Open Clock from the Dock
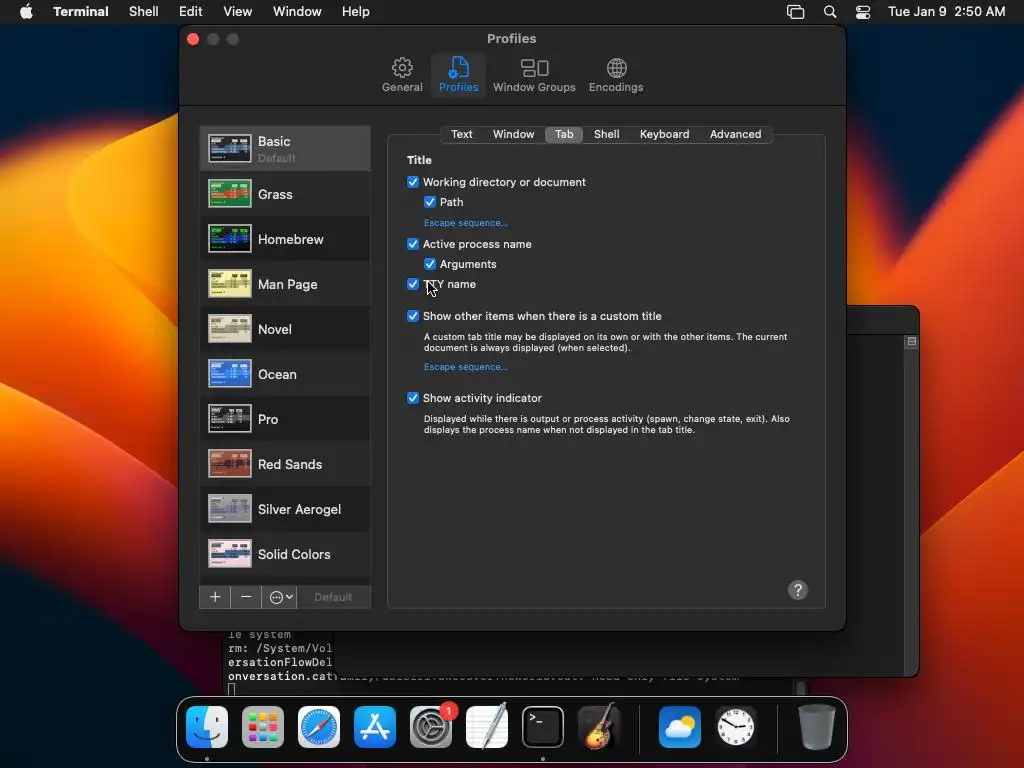The width and height of the screenshot is (1024, 768). 736,727
